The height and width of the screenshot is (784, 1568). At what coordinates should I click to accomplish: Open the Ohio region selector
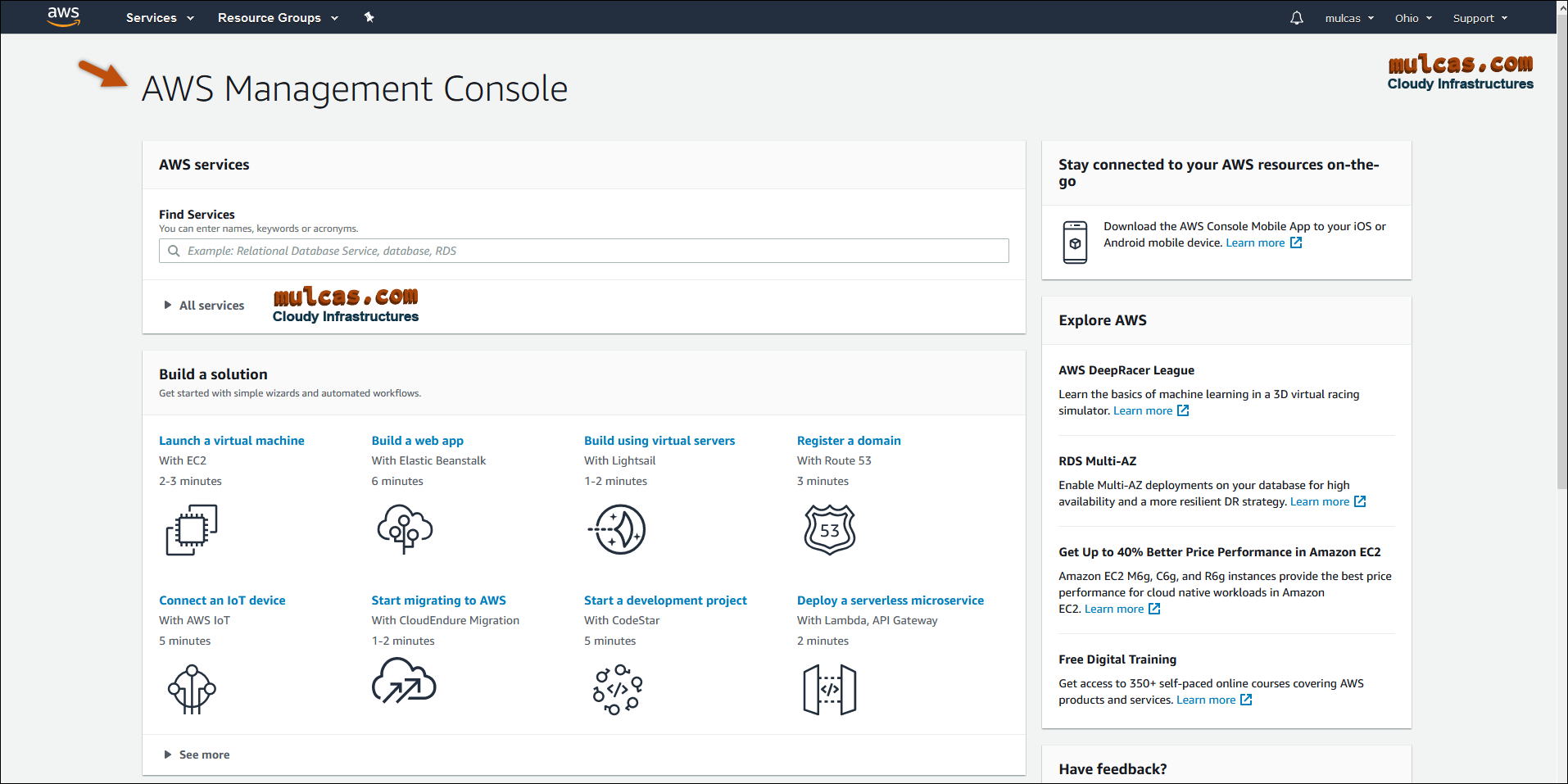(x=1413, y=18)
